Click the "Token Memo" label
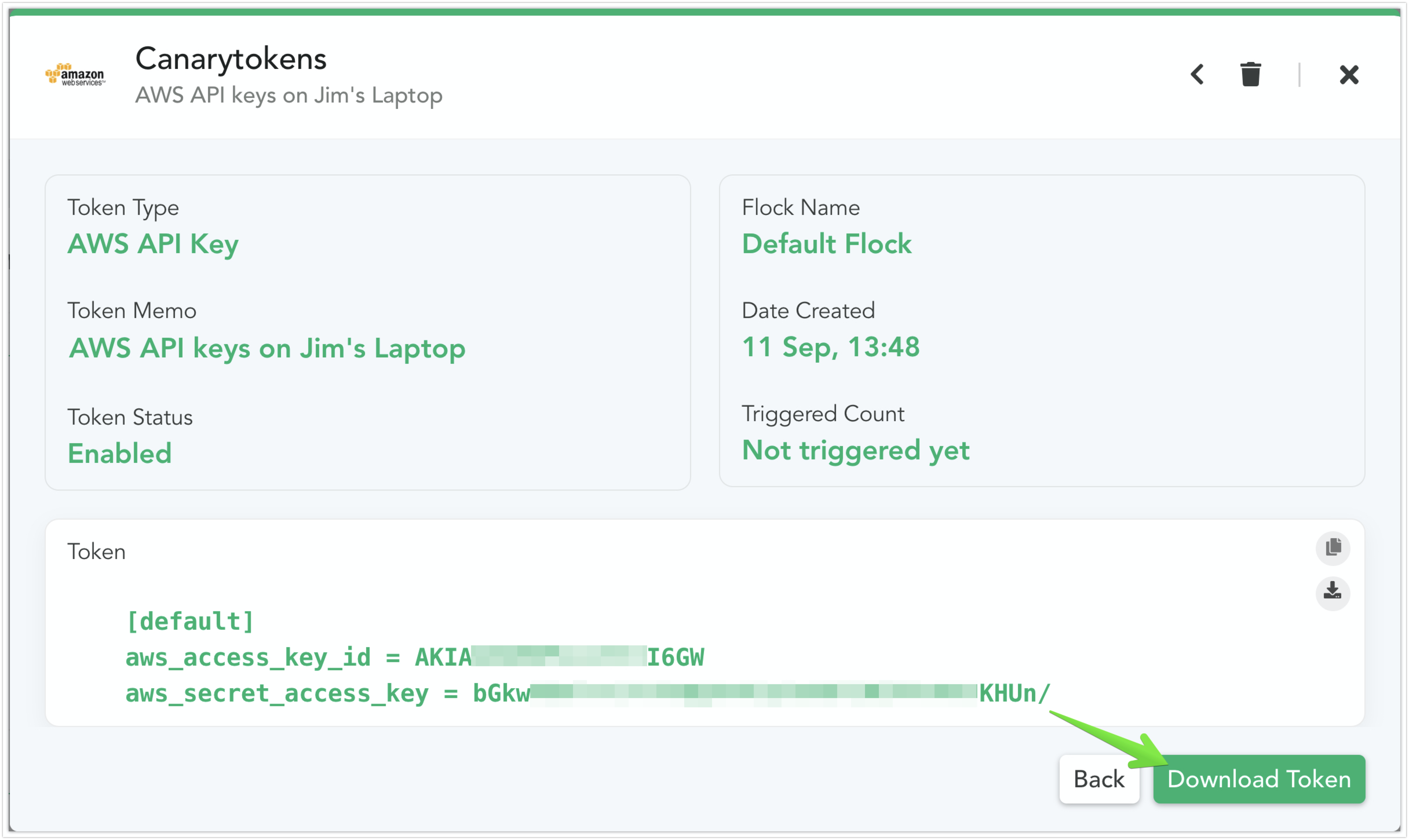1409x840 pixels. pyautogui.click(x=132, y=311)
